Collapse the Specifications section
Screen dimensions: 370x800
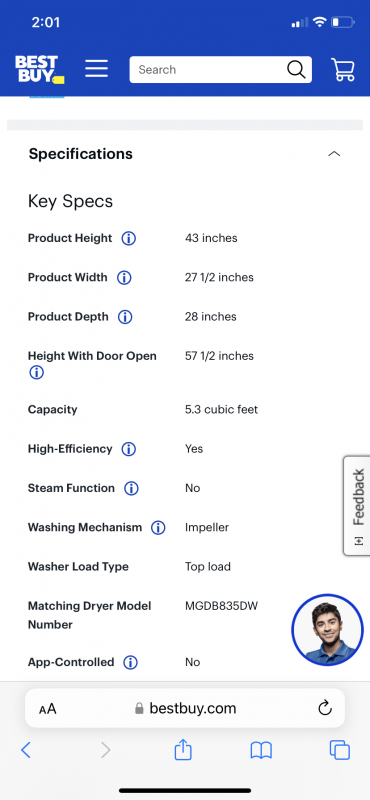[x=334, y=154]
